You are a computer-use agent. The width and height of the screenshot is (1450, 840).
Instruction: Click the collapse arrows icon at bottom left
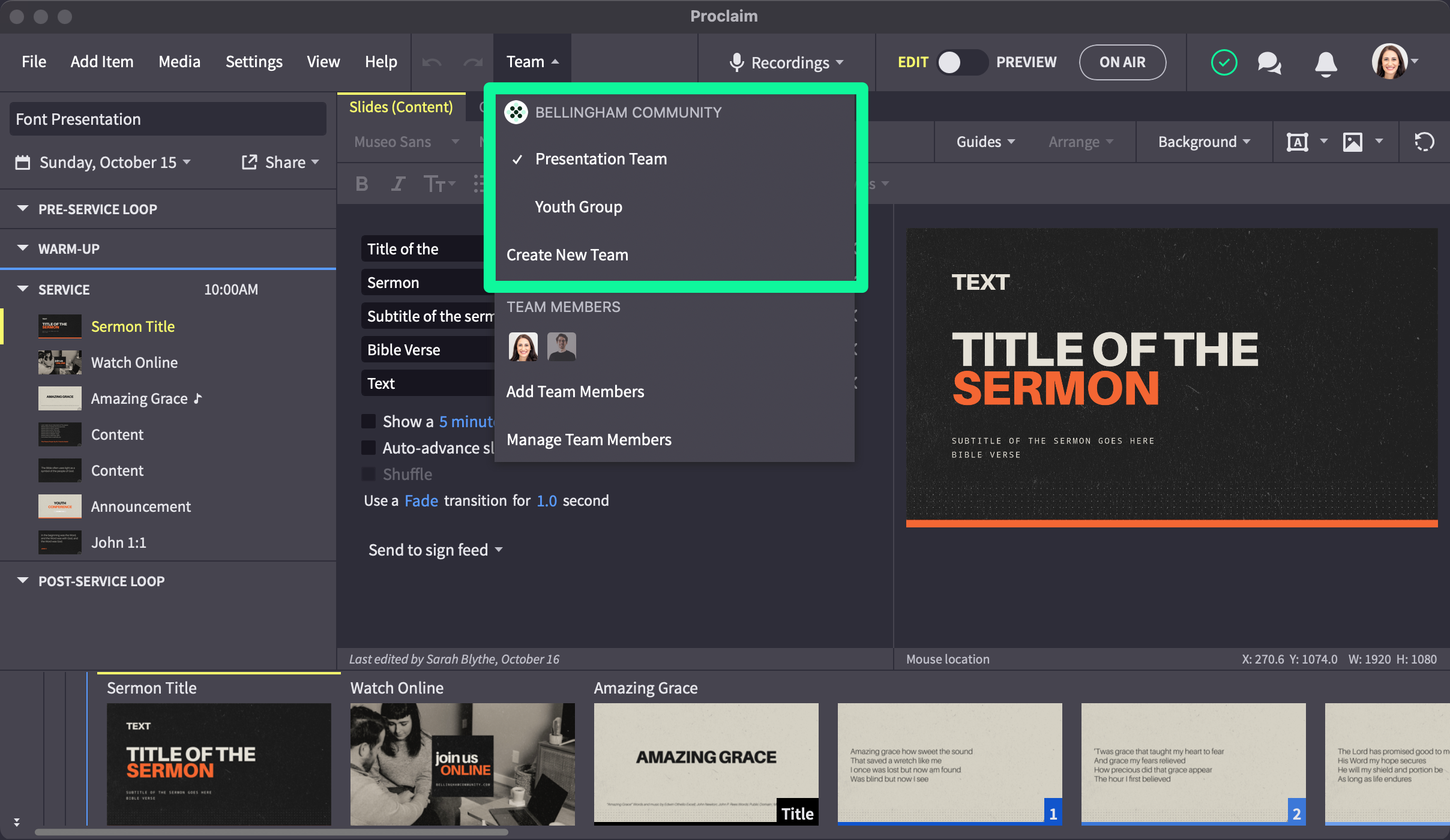click(x=17, y=822)
